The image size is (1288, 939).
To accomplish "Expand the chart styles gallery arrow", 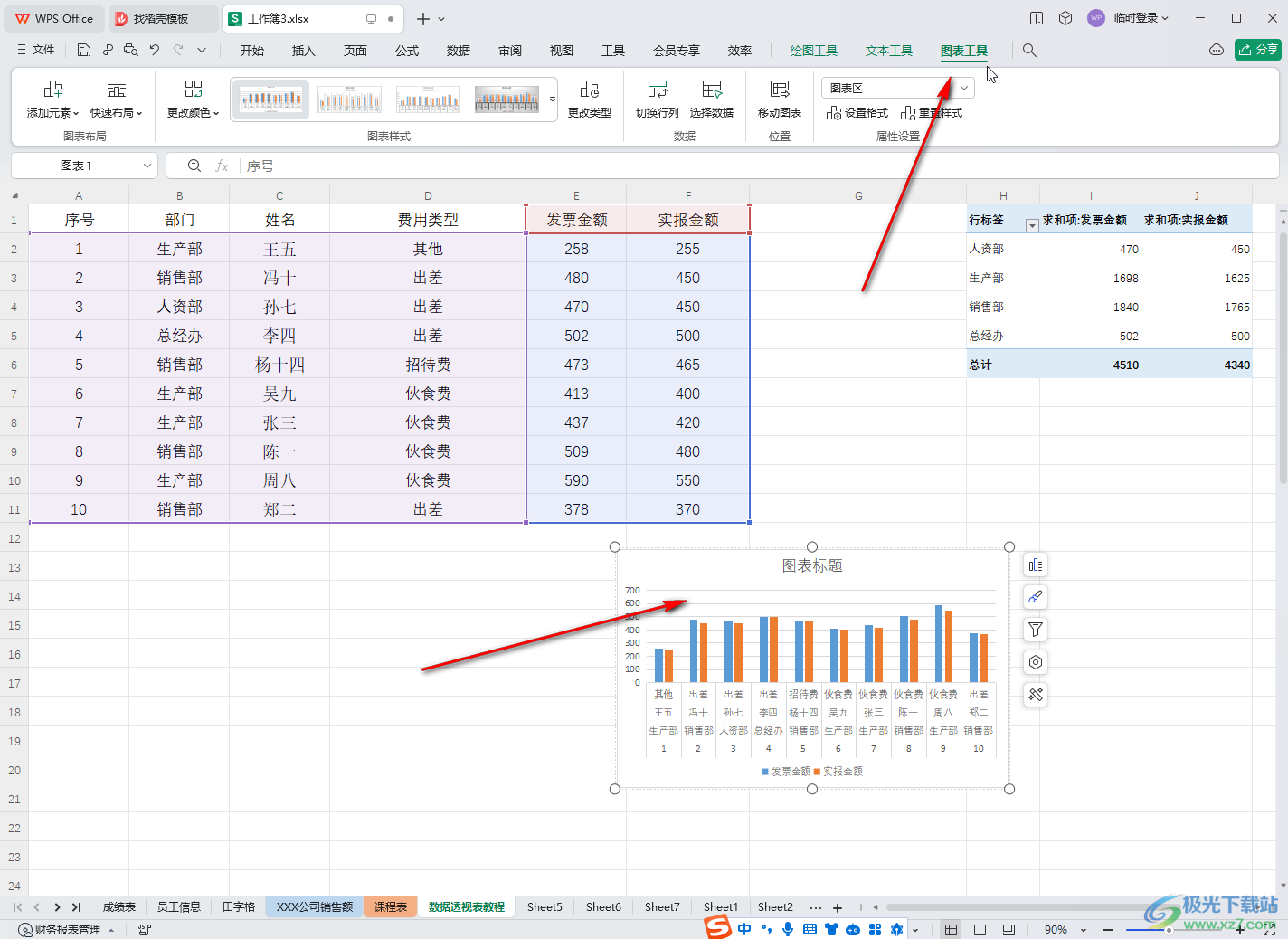I will click(x=553, y=100).
